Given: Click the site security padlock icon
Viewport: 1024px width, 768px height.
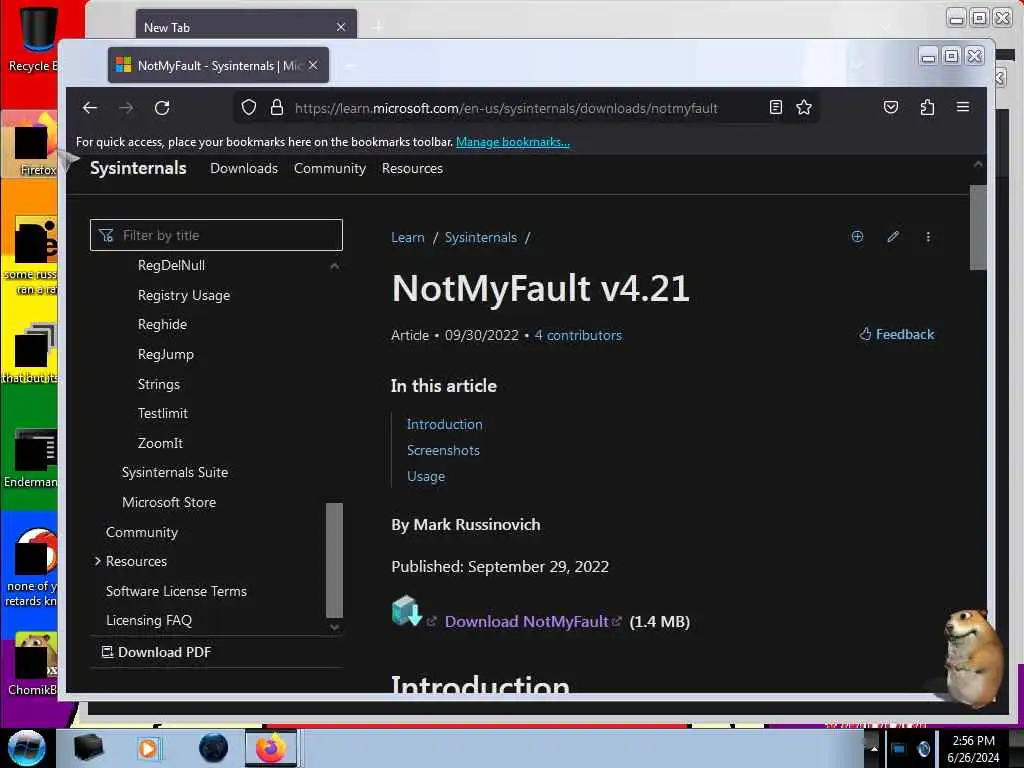Looking at the screenshot, I should point(277,108).
